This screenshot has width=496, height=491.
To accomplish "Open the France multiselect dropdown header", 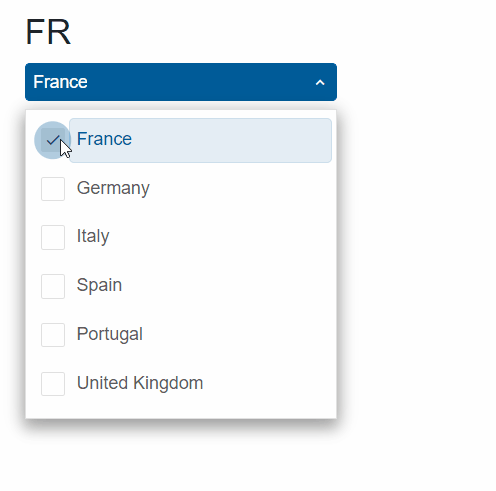I will (181, 82).
